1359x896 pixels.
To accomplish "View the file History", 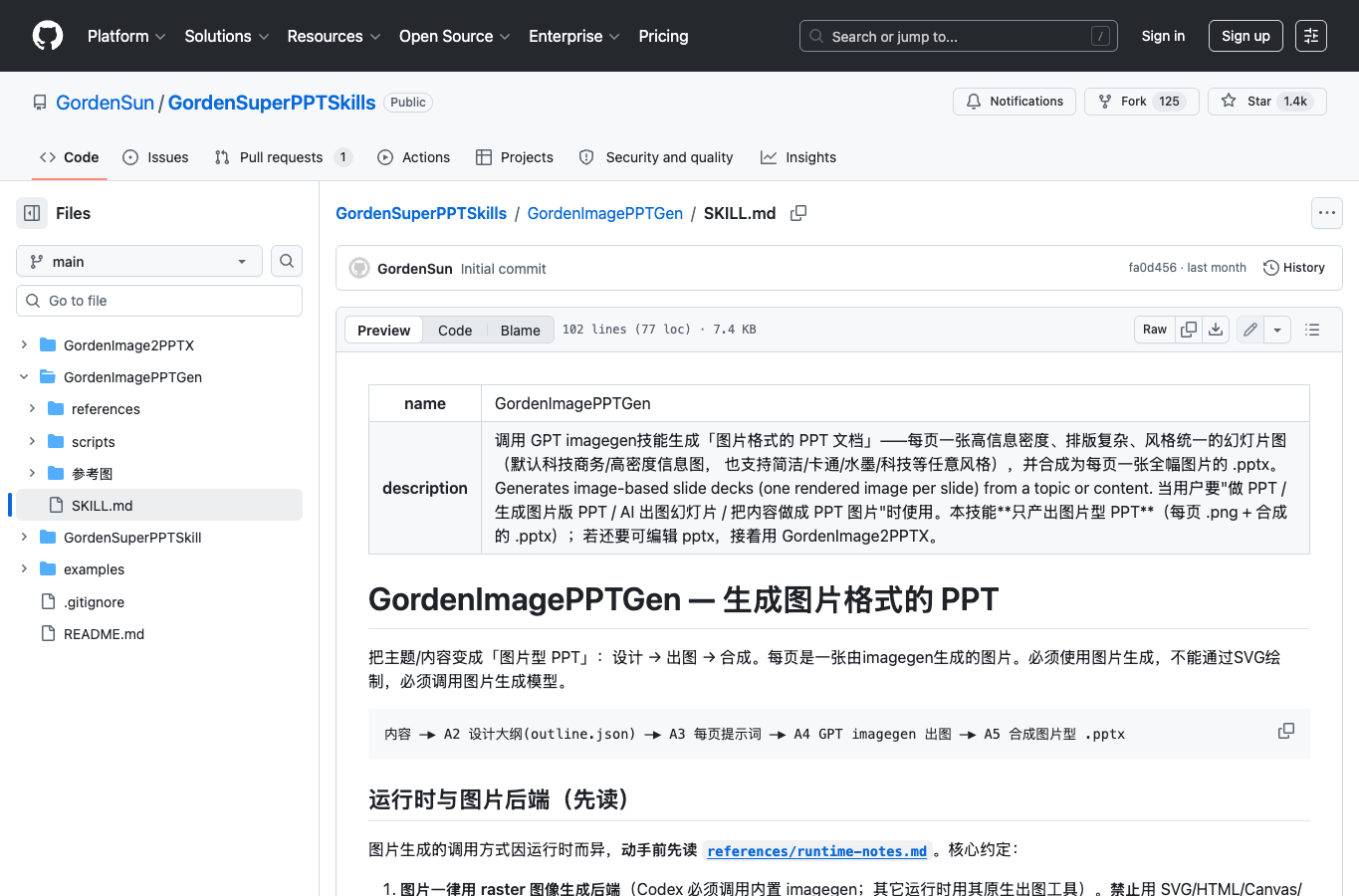I will (x=1294, y=268).
